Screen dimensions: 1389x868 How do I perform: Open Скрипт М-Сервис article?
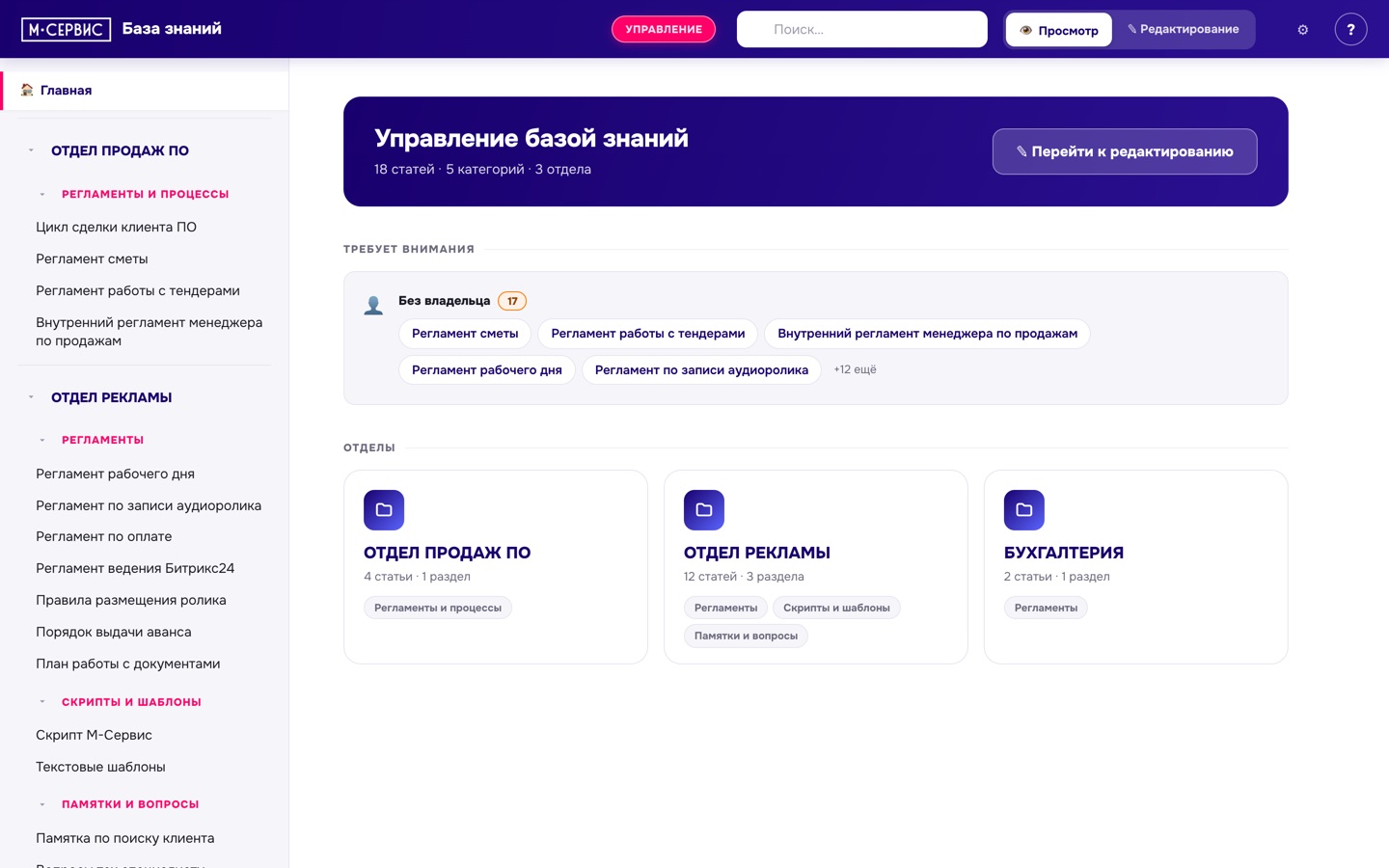(94, 735)
